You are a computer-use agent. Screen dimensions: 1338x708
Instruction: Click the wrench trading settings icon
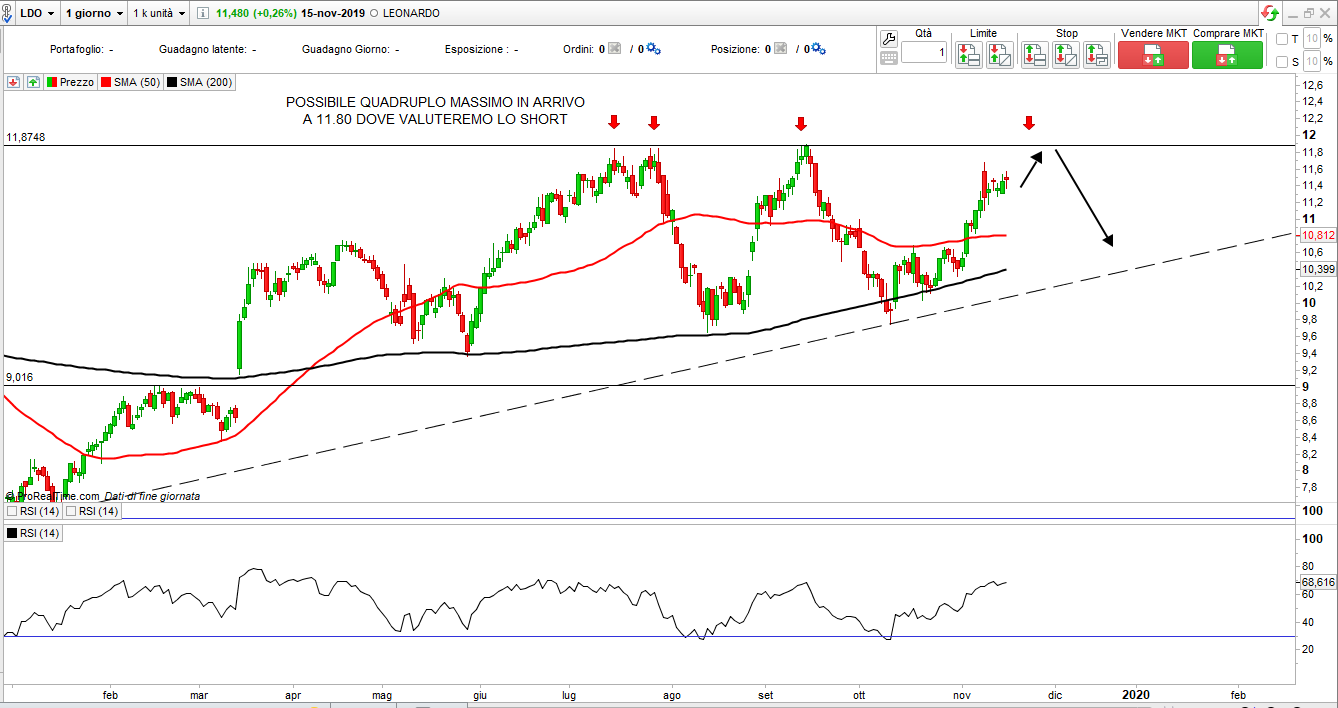tap(889, 39)
